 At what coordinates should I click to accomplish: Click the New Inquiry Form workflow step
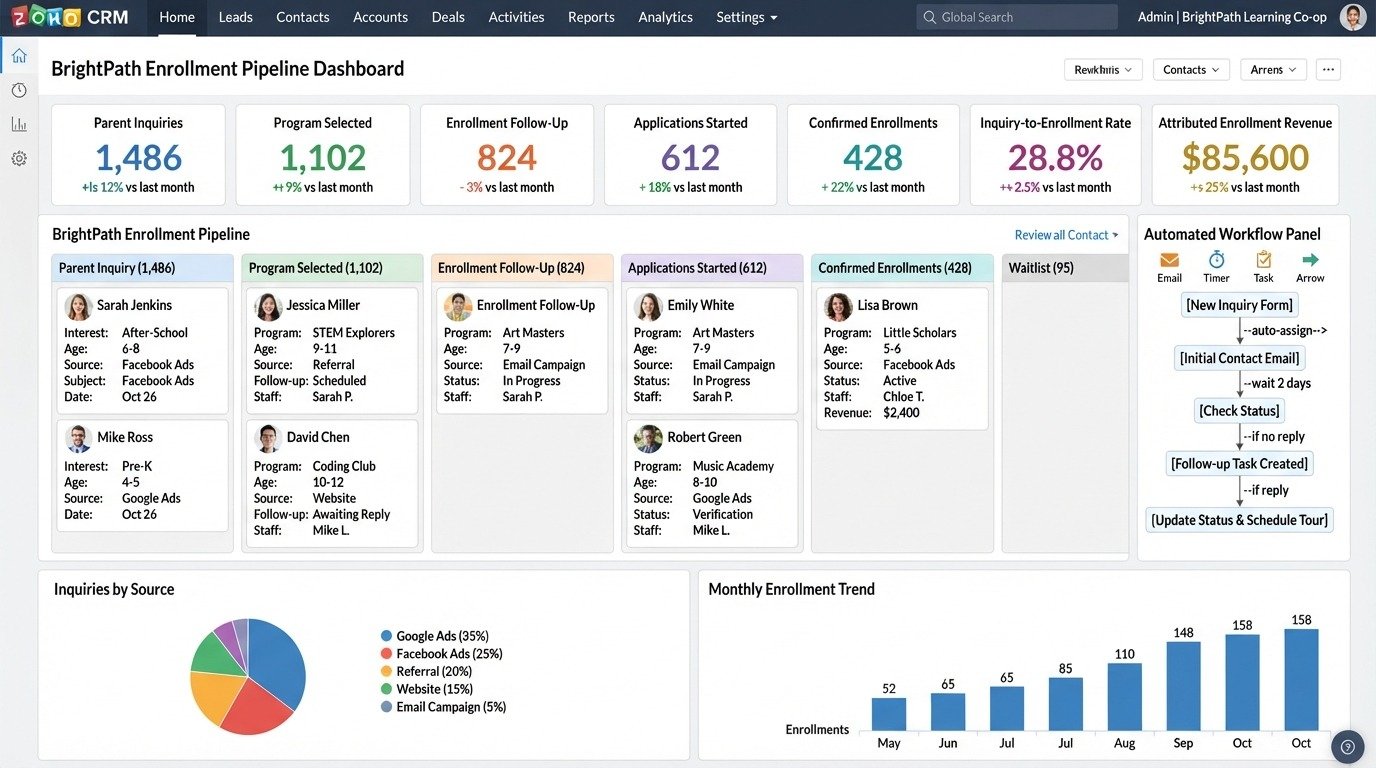(1239, 305)
